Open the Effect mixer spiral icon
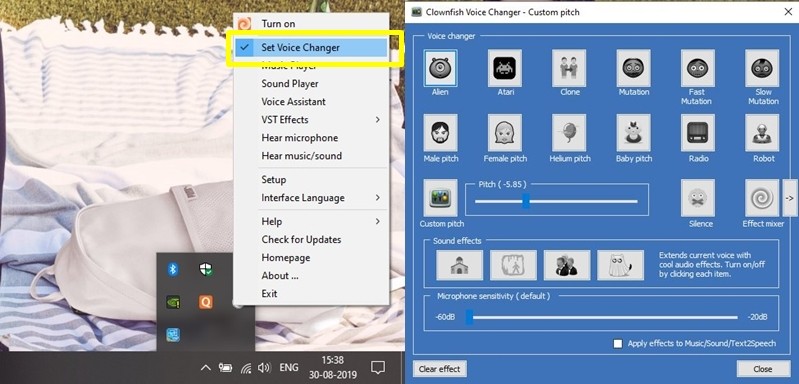Screen dimensions: 799x384 click(762, 198)
